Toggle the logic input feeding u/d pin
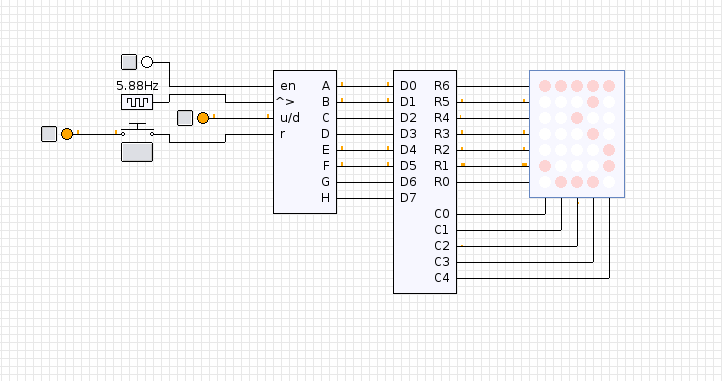722x381 pixels. point(185,118)
